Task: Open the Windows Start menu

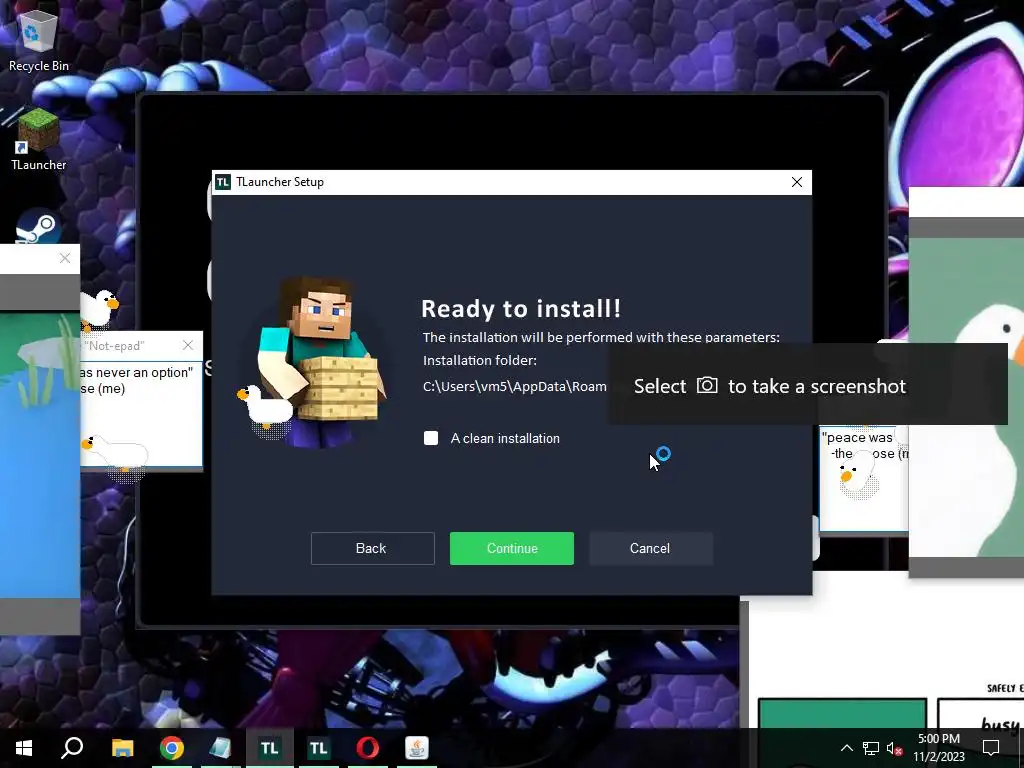Action: (24, 748)
